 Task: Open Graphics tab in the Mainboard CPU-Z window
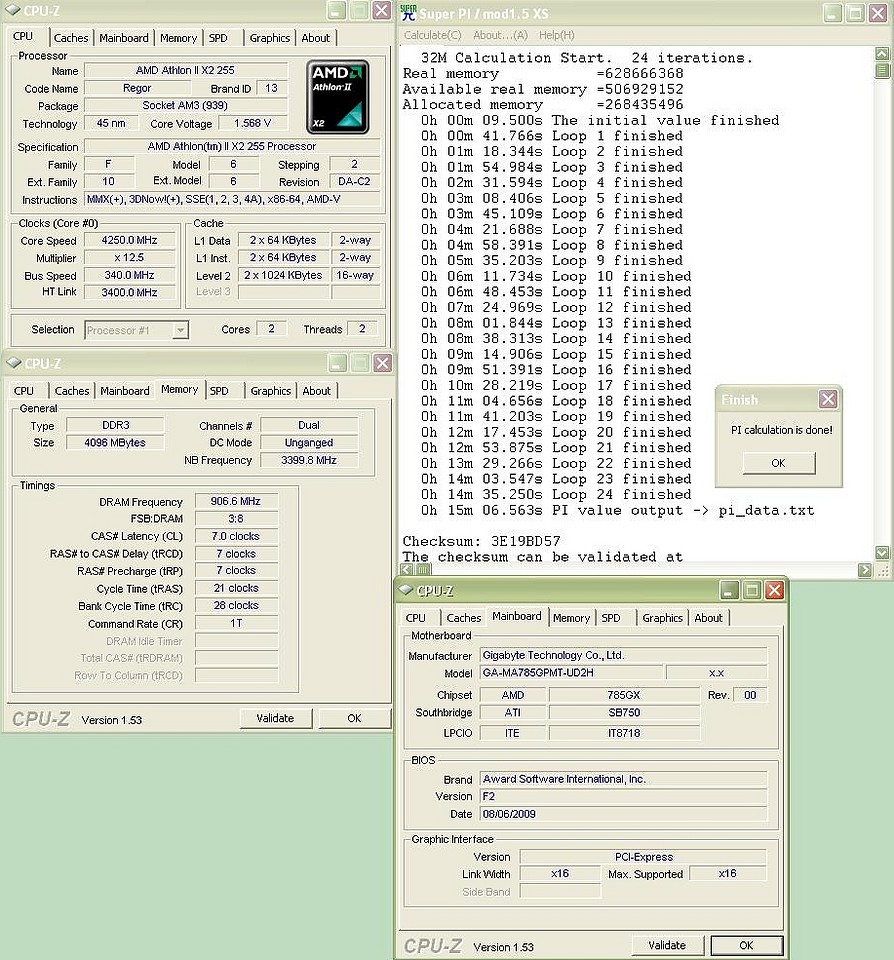pyautogui.click(x=663, y=618)
